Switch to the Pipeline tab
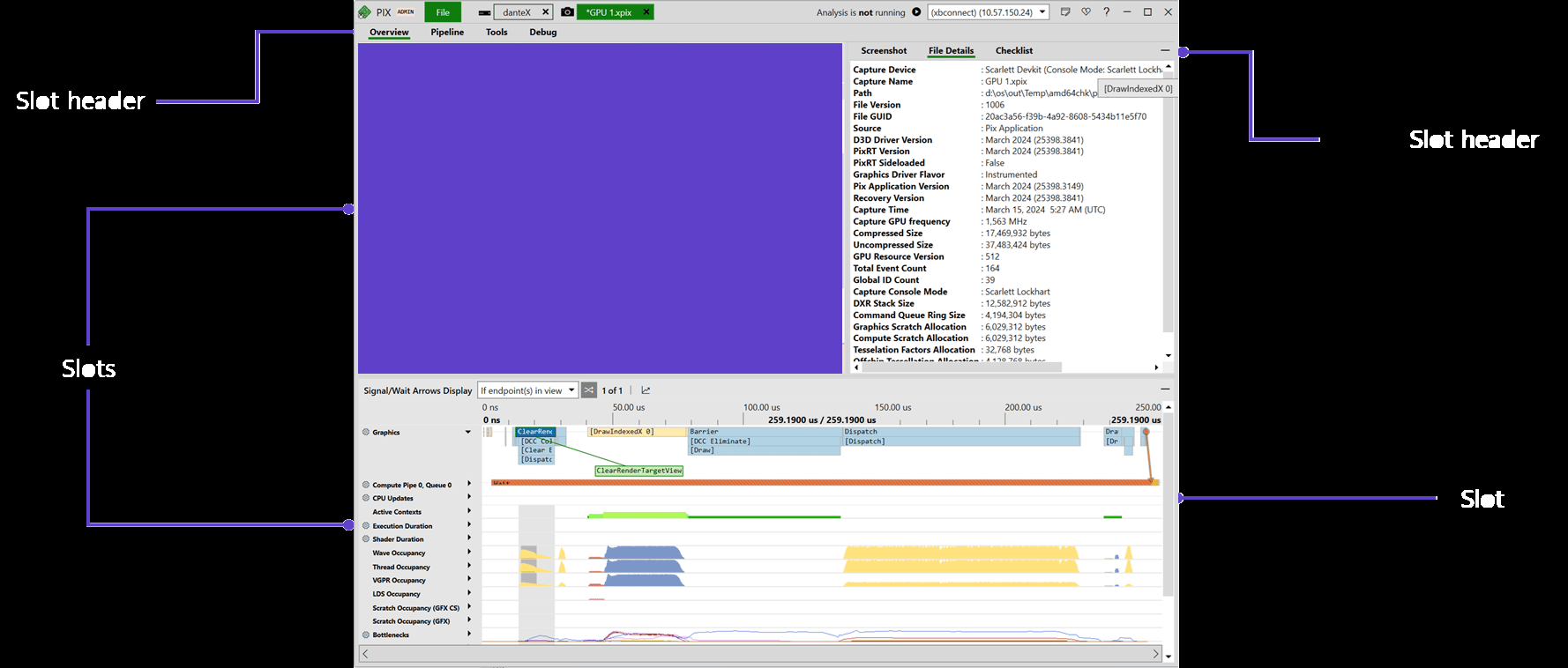 click(447, 33)
